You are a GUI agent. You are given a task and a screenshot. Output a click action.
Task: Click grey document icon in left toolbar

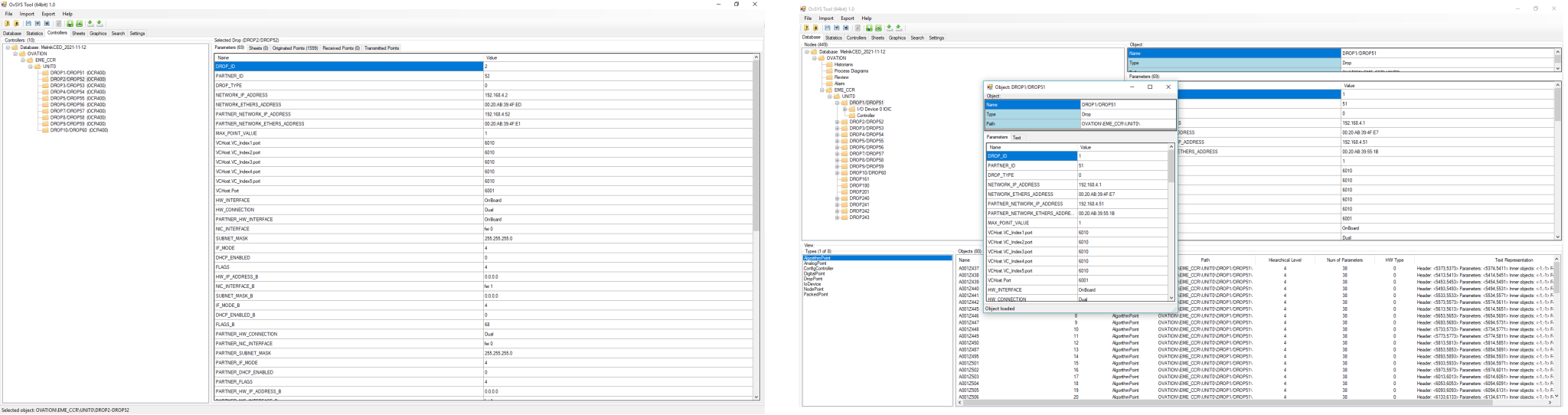point(58,23)
